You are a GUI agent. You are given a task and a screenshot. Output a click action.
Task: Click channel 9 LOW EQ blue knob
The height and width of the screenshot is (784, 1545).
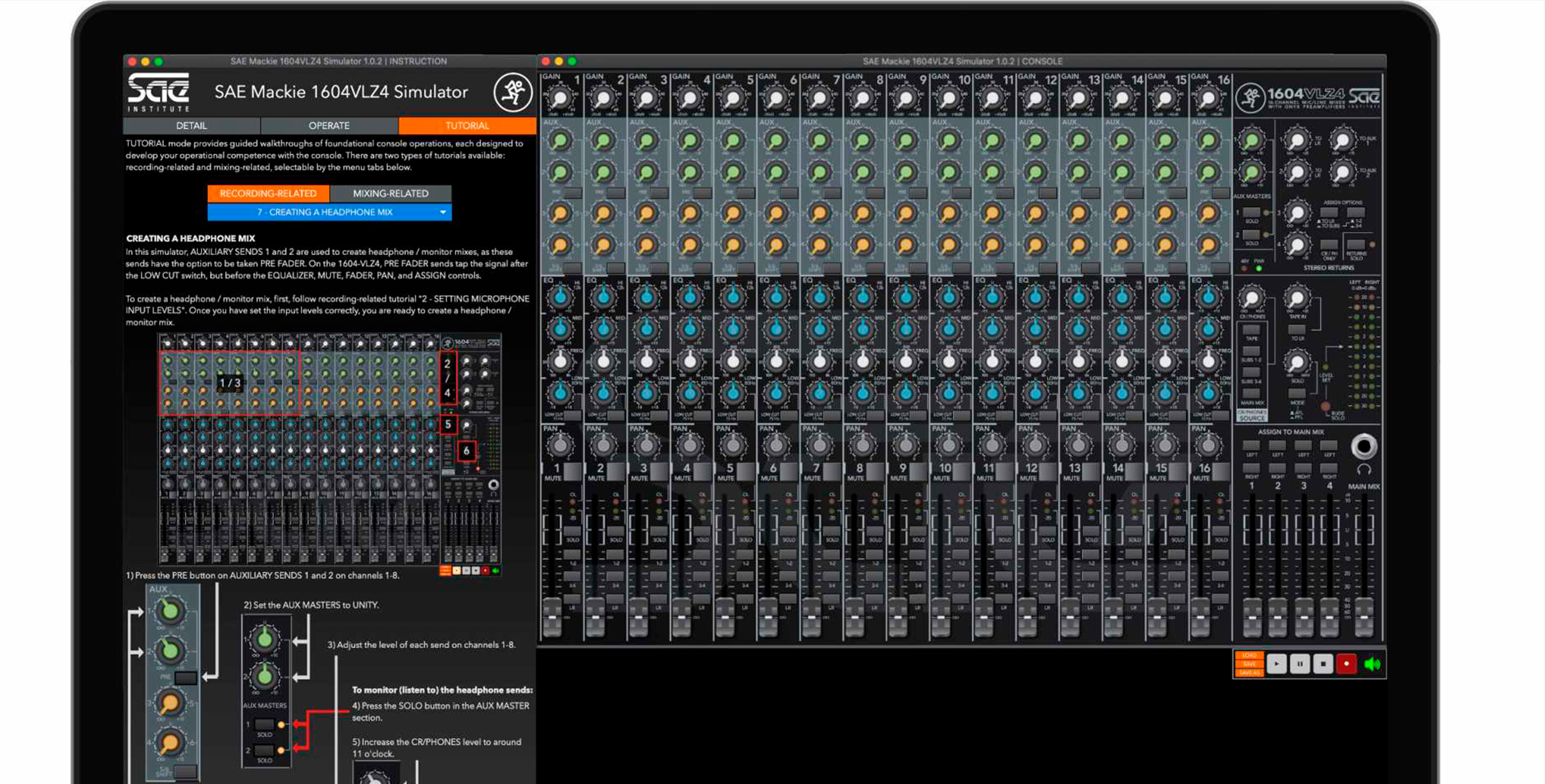[906, 393]
